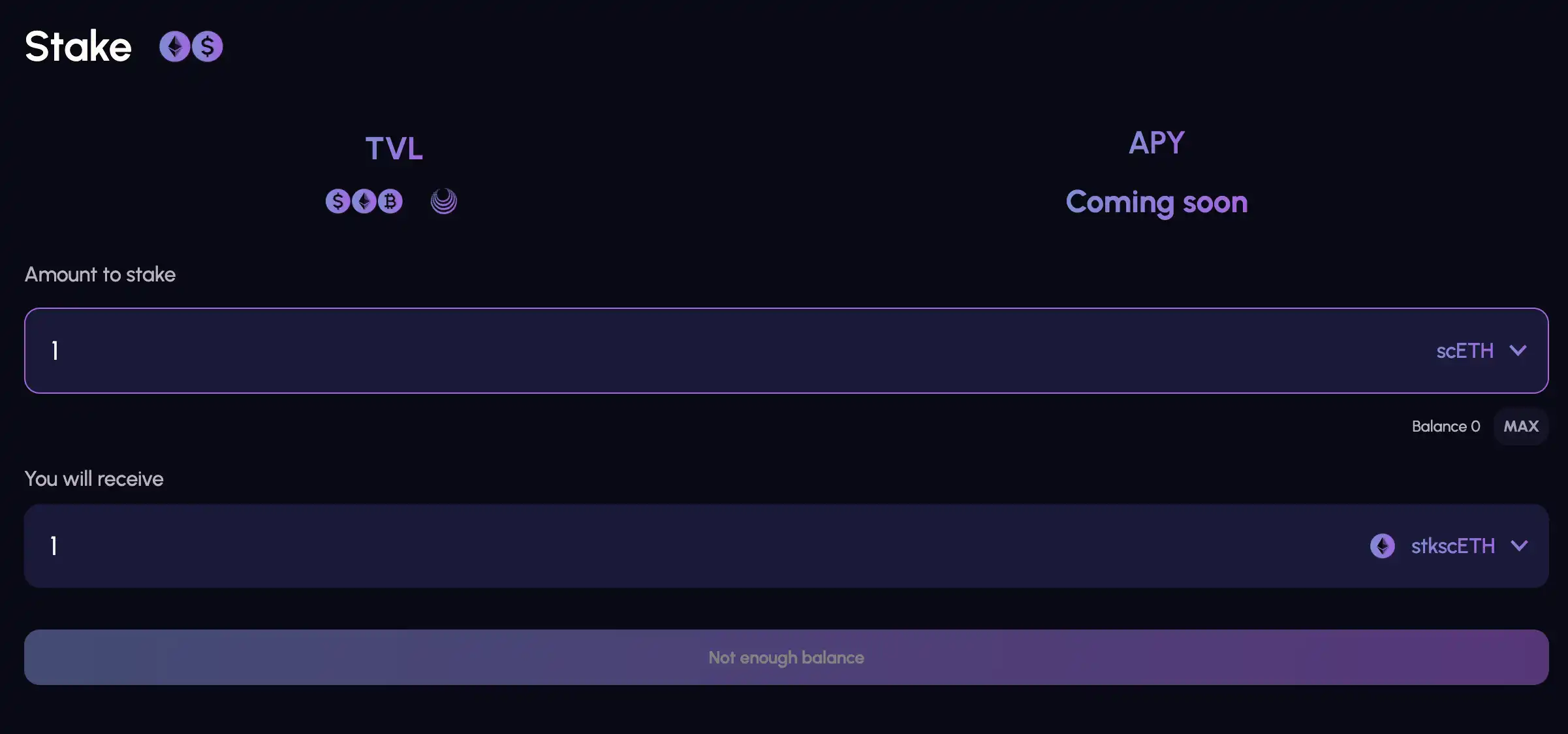Click the Ethereum coin icon under TVL
The height and width of the screenshot is (734, 1568).
[364, 201]
